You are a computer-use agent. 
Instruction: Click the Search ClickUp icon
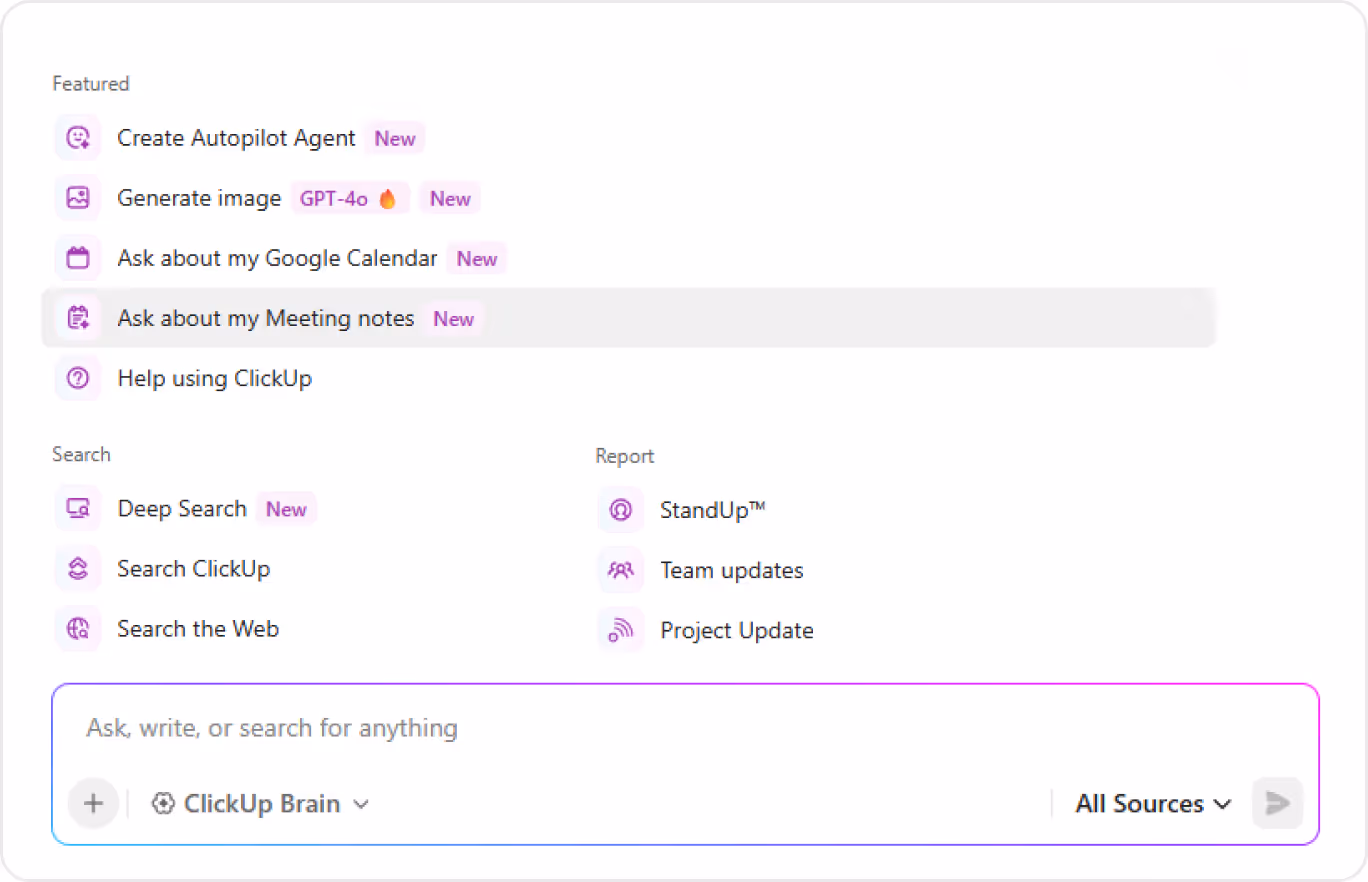[x=78, y=569]
